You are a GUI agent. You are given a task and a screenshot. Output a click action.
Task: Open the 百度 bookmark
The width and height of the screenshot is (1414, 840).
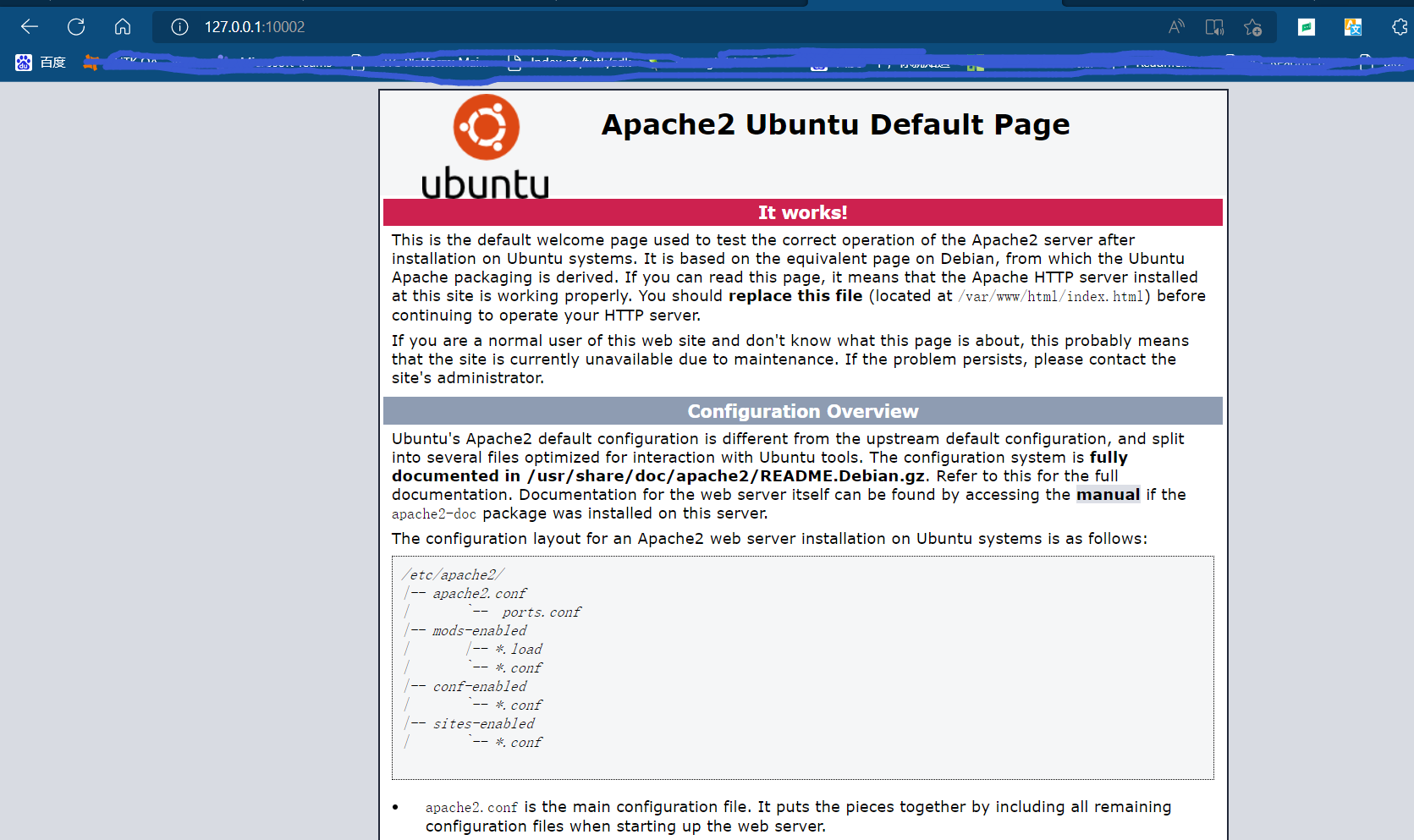click(x=41, y=63)
